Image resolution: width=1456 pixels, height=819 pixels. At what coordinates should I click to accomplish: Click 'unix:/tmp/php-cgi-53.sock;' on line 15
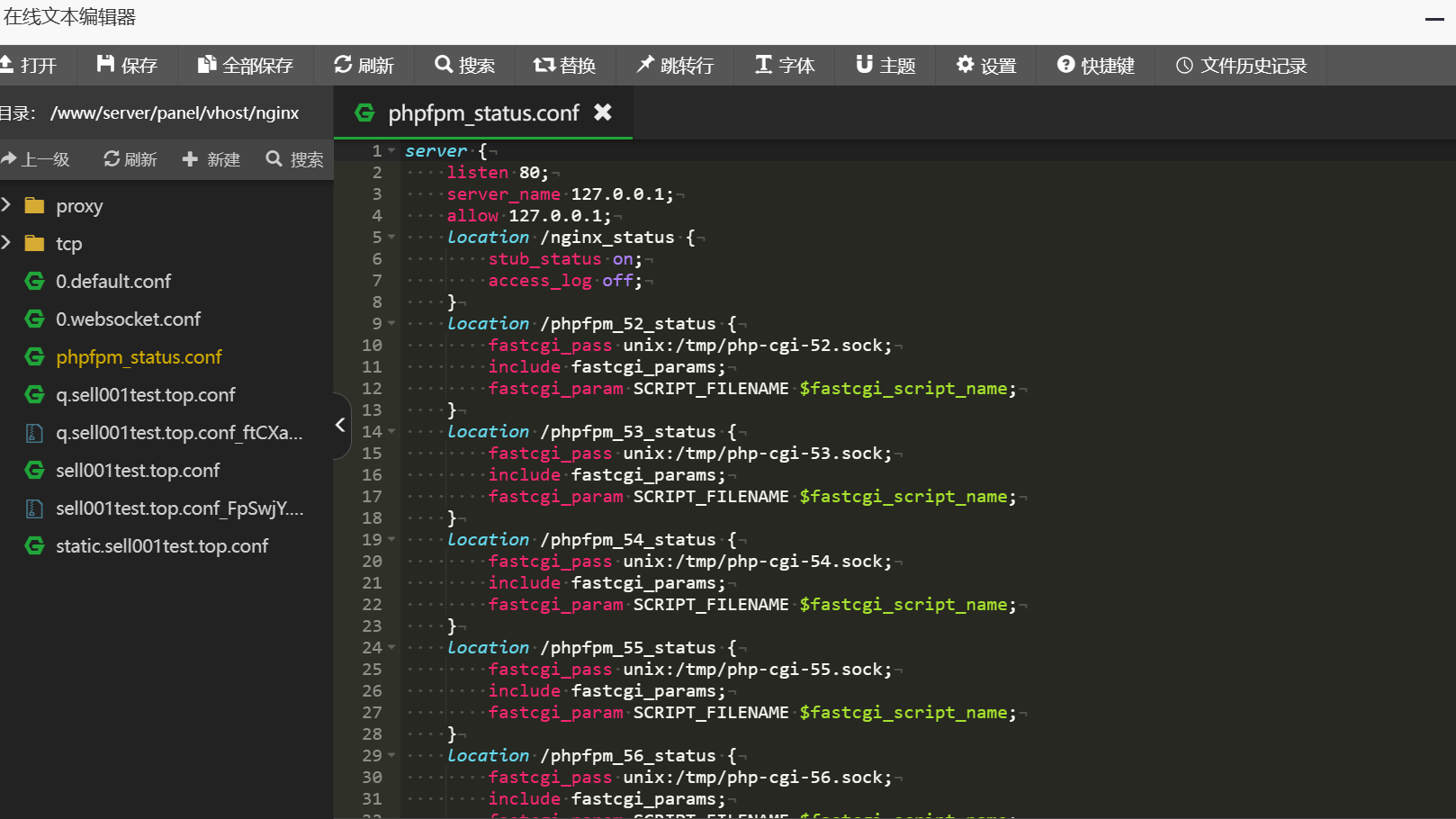coord(758,454)
